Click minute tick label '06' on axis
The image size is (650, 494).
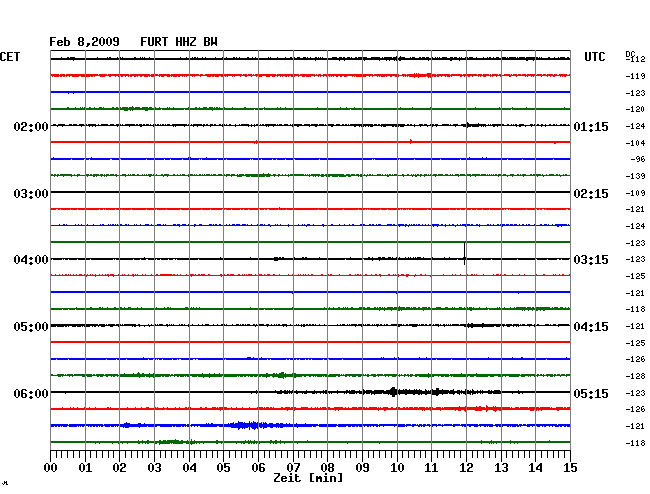(x=258, y=467)
